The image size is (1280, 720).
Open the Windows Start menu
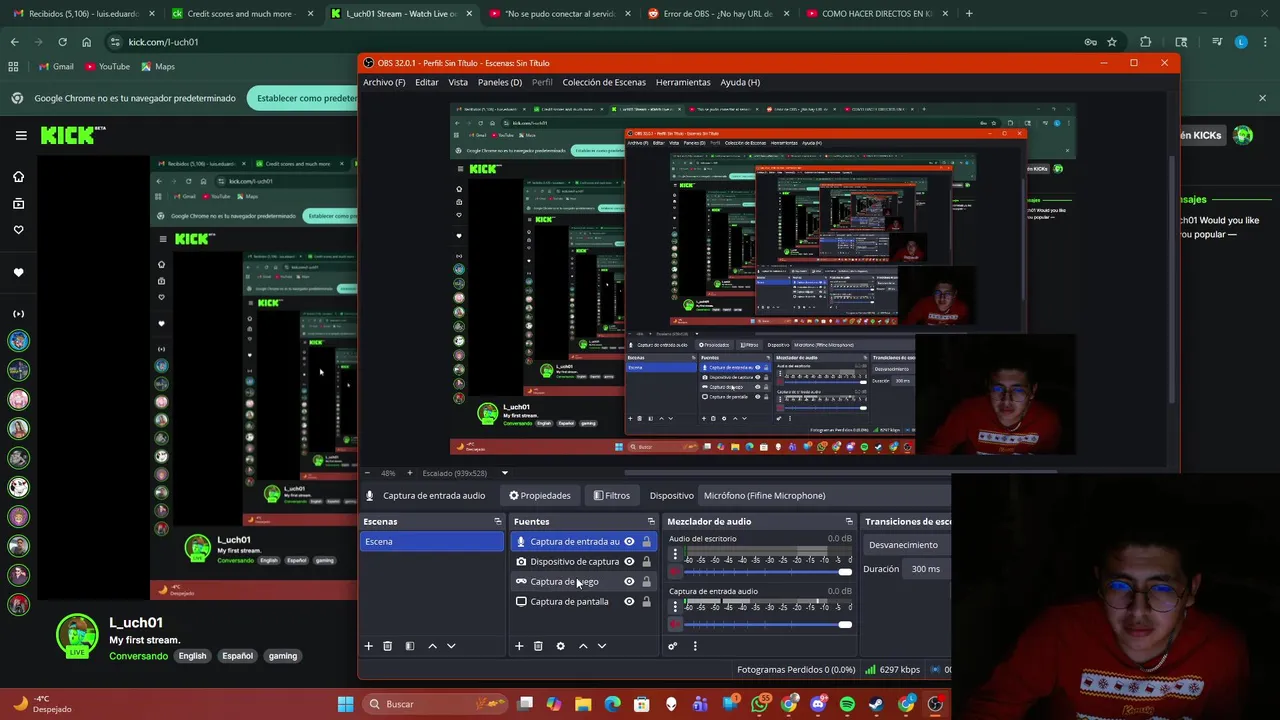(x=345, y=704)
